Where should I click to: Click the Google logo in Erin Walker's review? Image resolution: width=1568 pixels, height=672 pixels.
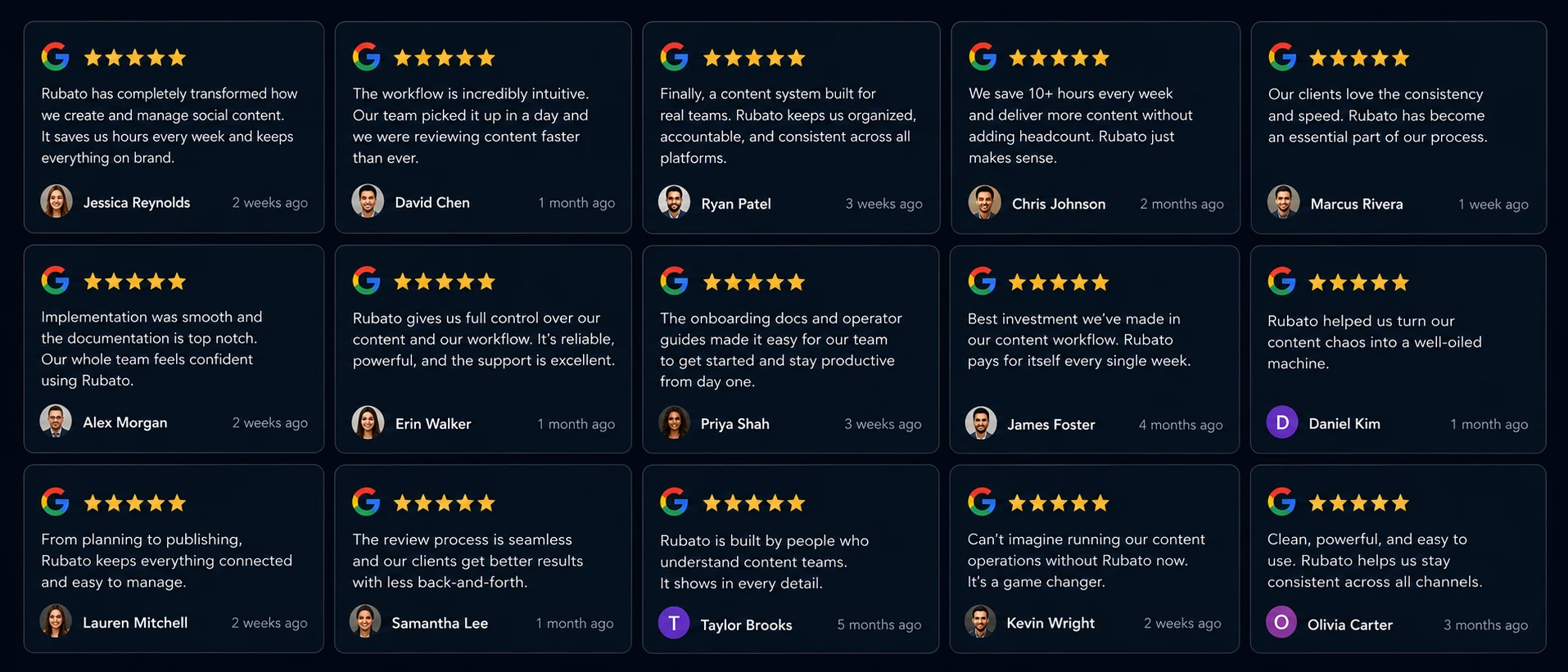366,280
